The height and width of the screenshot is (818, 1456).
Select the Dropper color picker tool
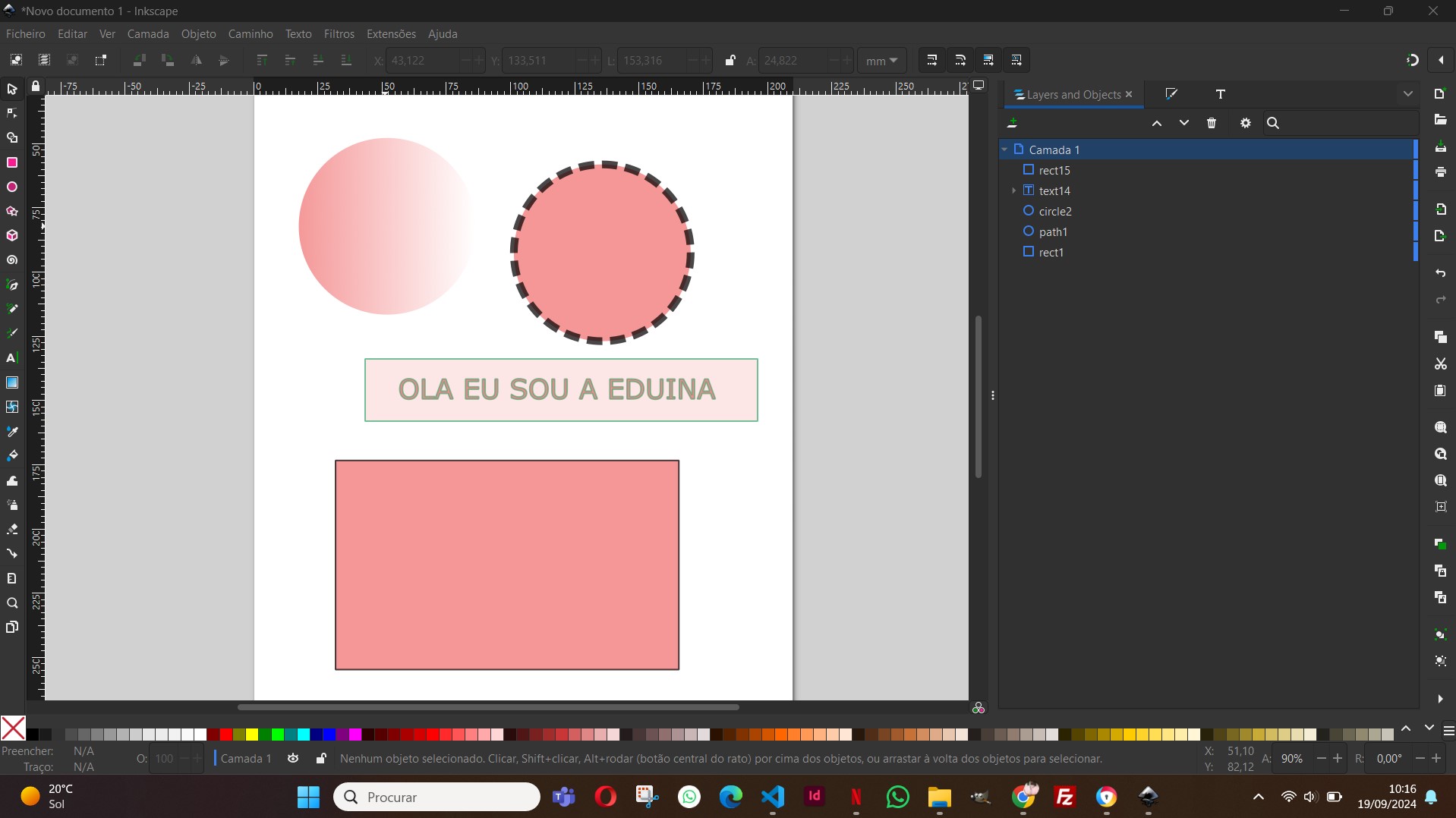12,431
